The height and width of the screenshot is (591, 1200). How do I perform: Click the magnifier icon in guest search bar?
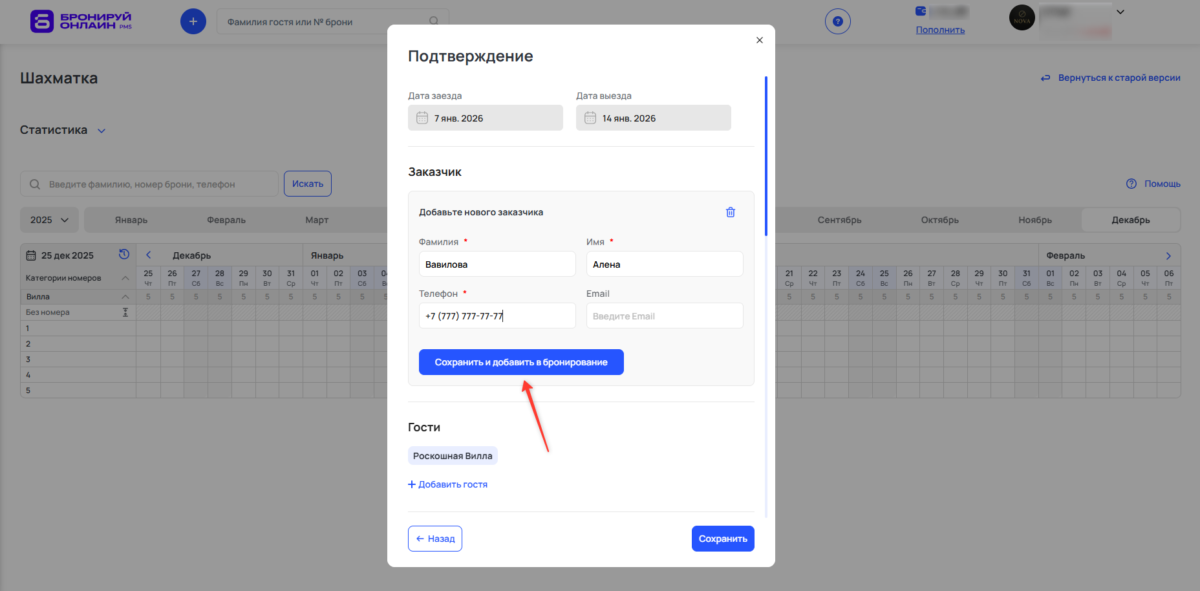click(433, 20)
